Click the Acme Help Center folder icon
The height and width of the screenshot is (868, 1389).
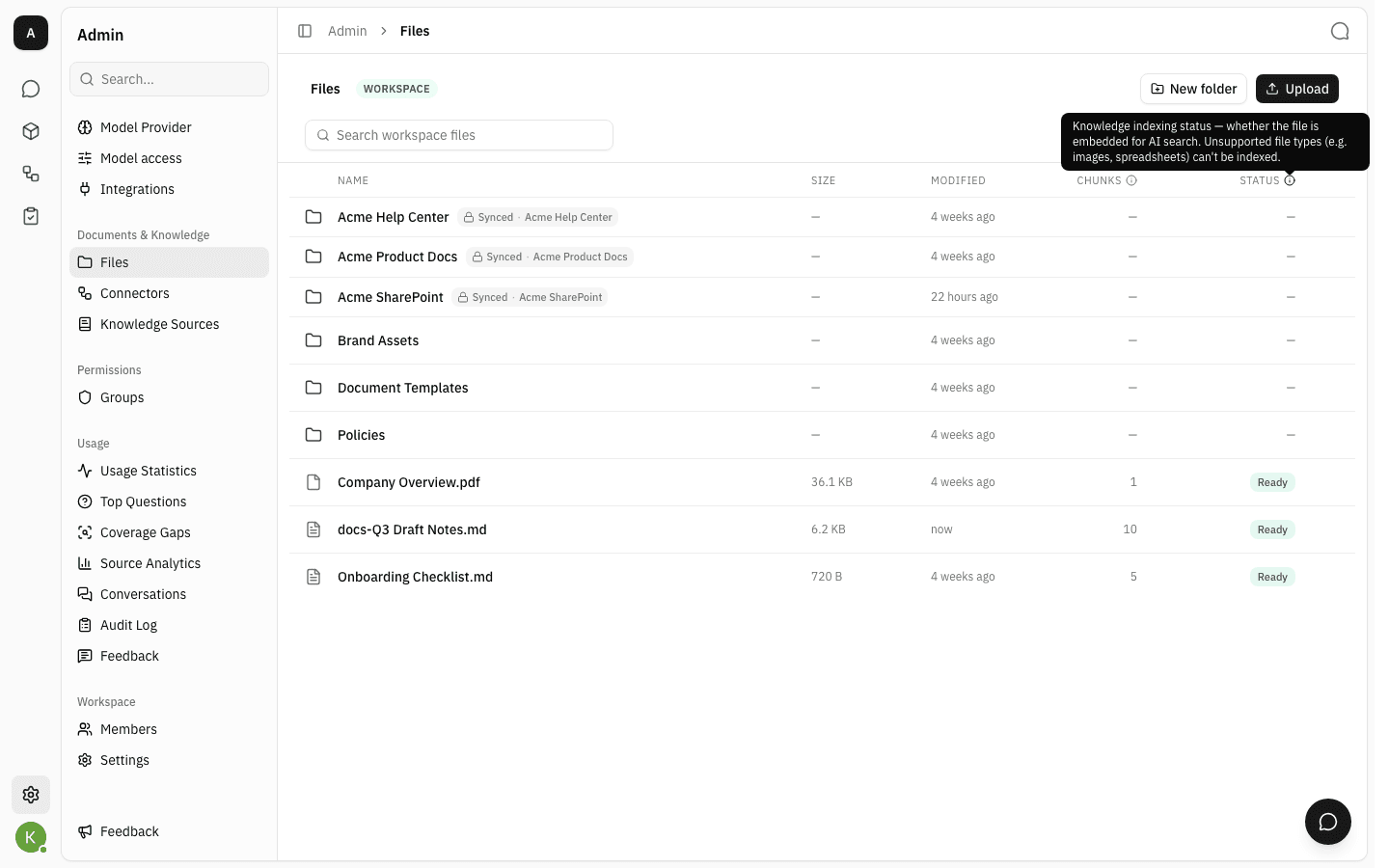[313, 217]
